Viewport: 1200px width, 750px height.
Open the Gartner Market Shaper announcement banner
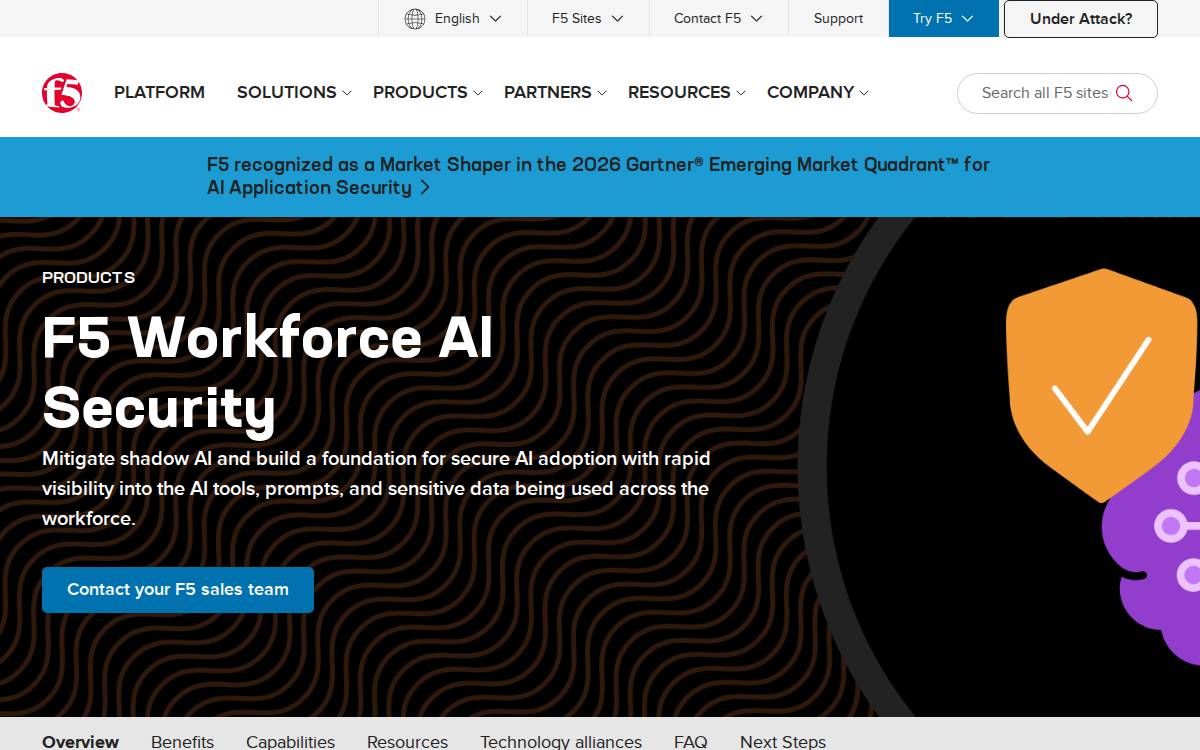598,176
